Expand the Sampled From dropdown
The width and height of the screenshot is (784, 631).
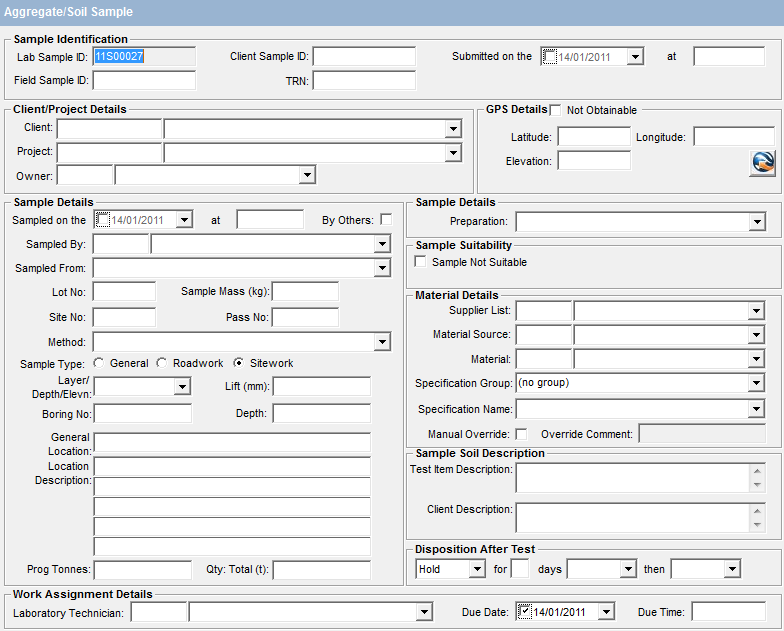pos(382,268)
